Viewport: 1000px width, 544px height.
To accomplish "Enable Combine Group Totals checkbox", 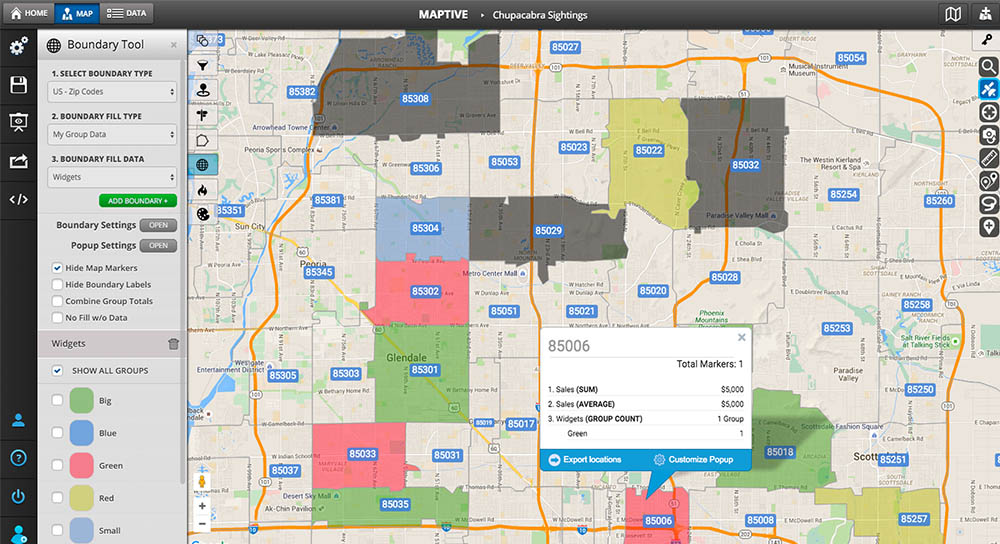I will pyautogui.click(x=57, y=301).
